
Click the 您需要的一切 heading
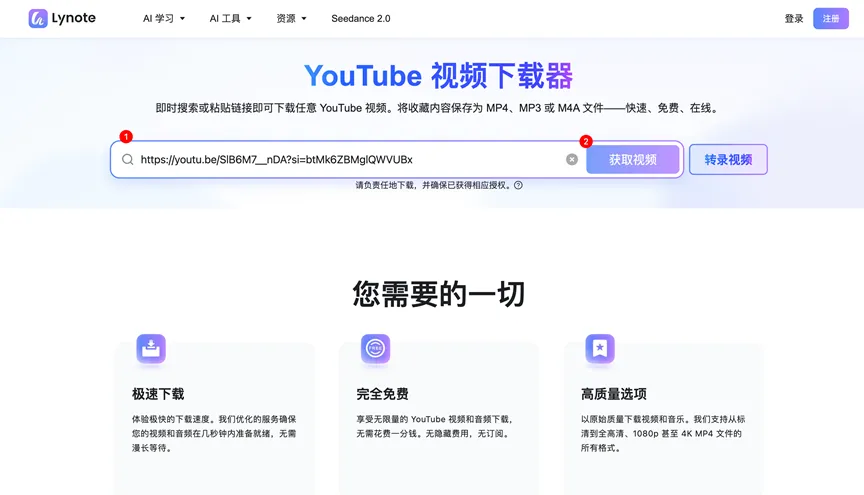tap(439, 294)
